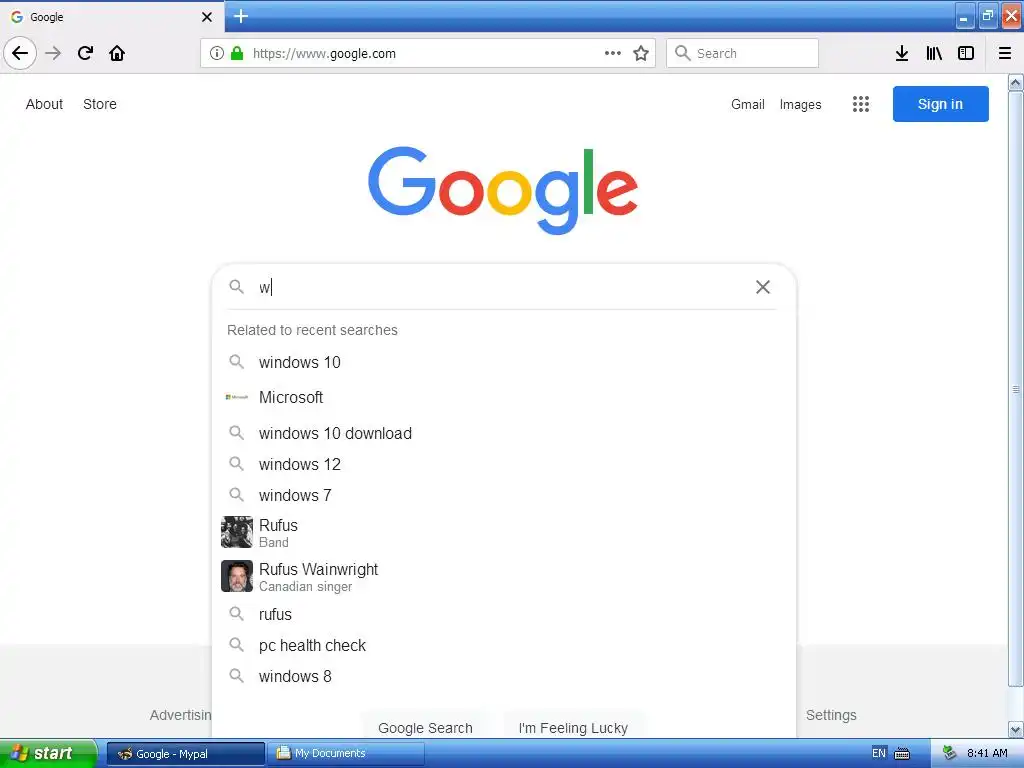The width and height of the screenshot is (1024, 768).
Task: Bookmark this page with the star icon
Action: tap(641, 53)
